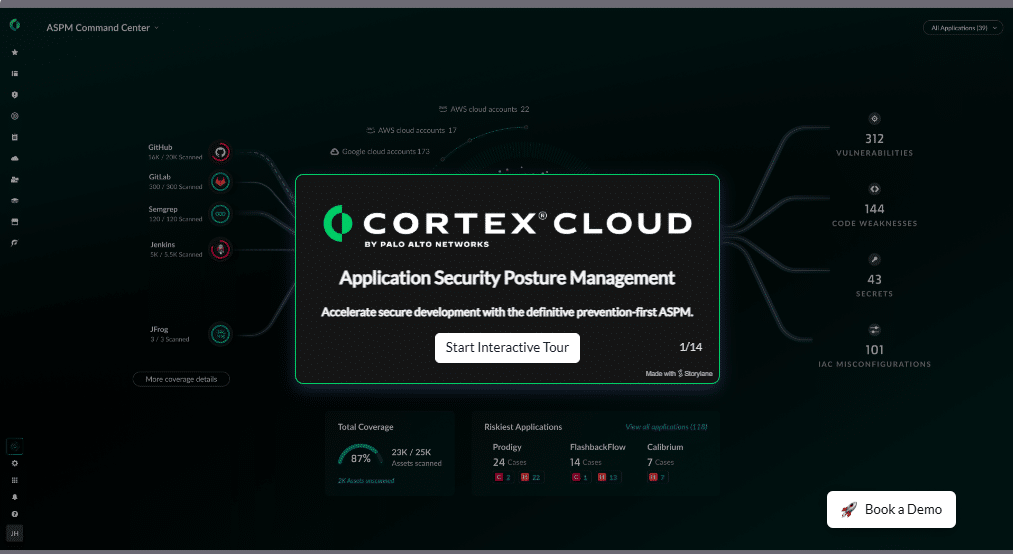The width and height of the screenshot is (1013, 554).
Task: Open the JH user profile avatar
Action: coord(15,533)
